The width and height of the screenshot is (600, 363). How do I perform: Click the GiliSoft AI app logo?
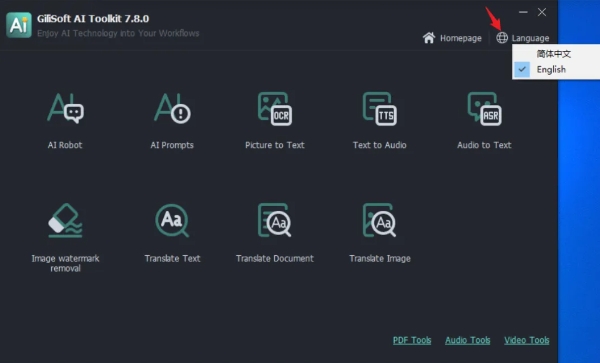(19, 25)
